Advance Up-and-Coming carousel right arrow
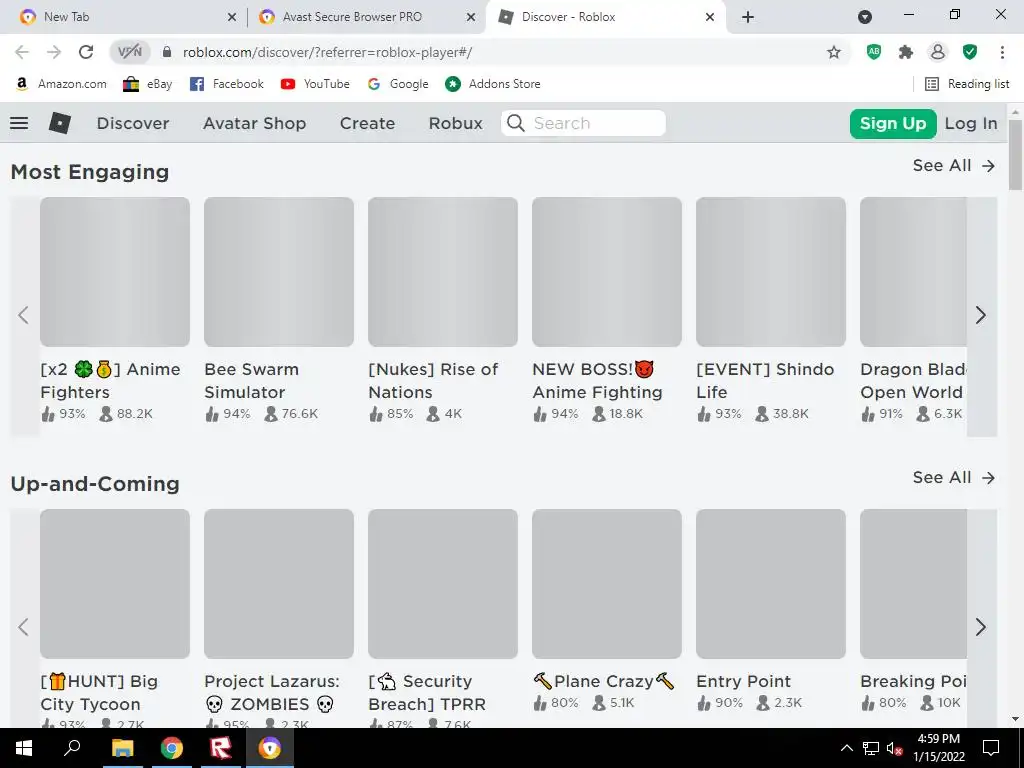 click(981, 628)
